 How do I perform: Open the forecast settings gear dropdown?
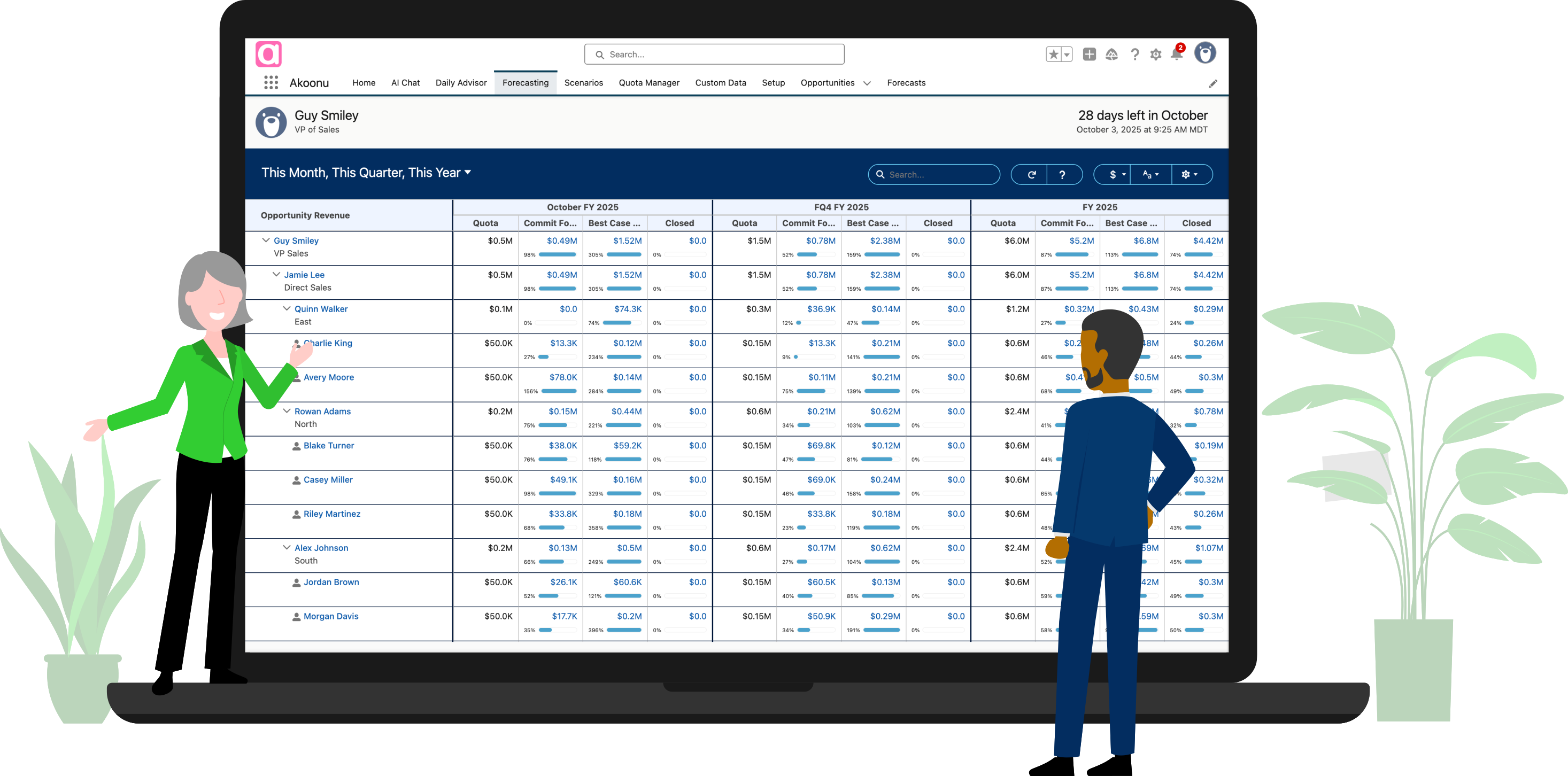(1189, 175)
